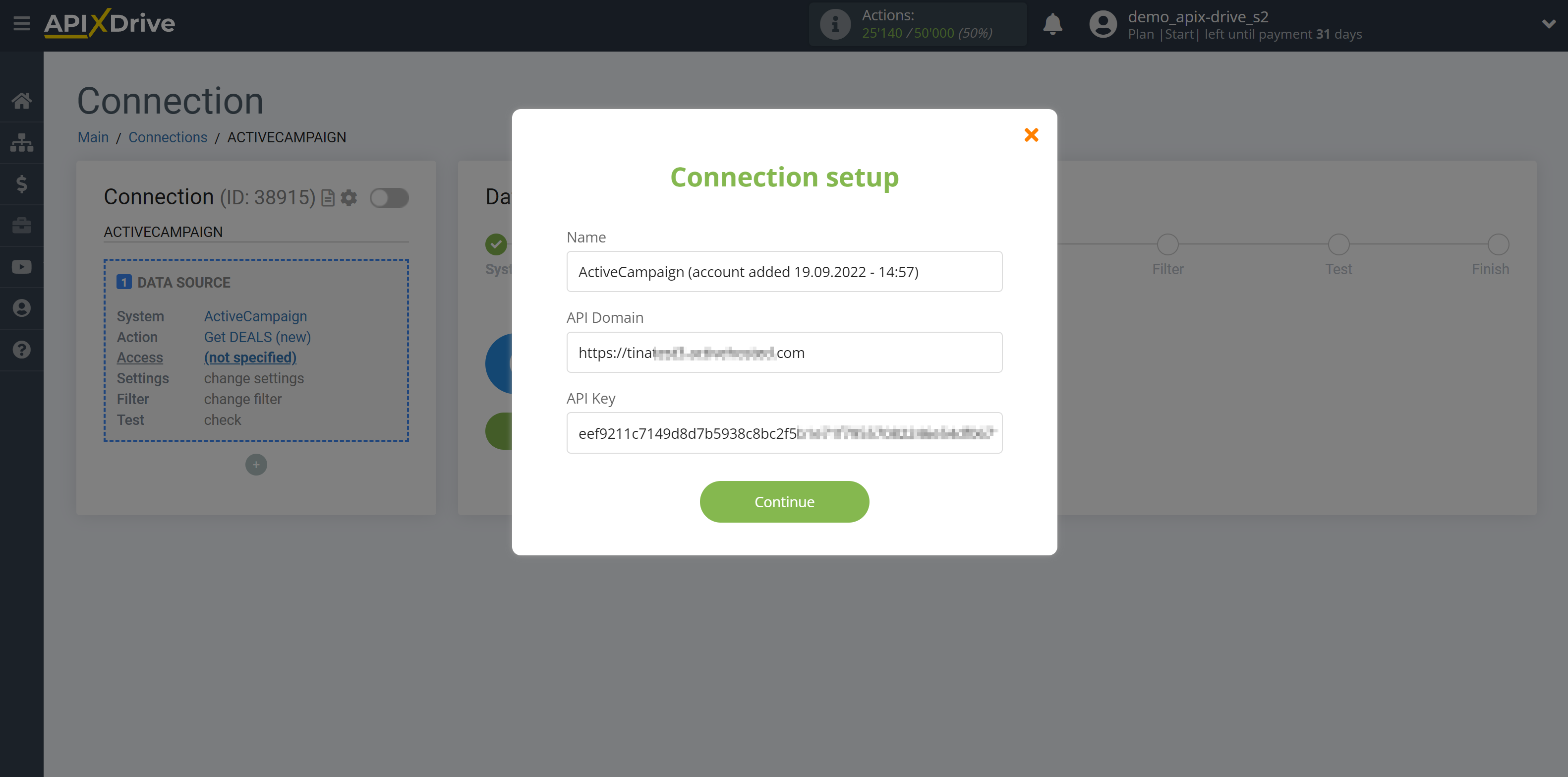Close the Connection setup dialog
Screen dimensions: 1568x777
1031,135
